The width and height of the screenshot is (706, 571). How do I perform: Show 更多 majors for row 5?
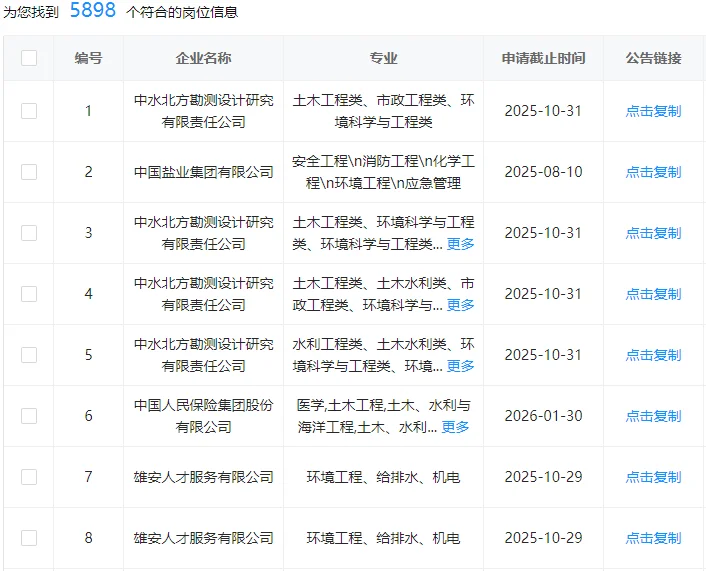pos(461,366)
